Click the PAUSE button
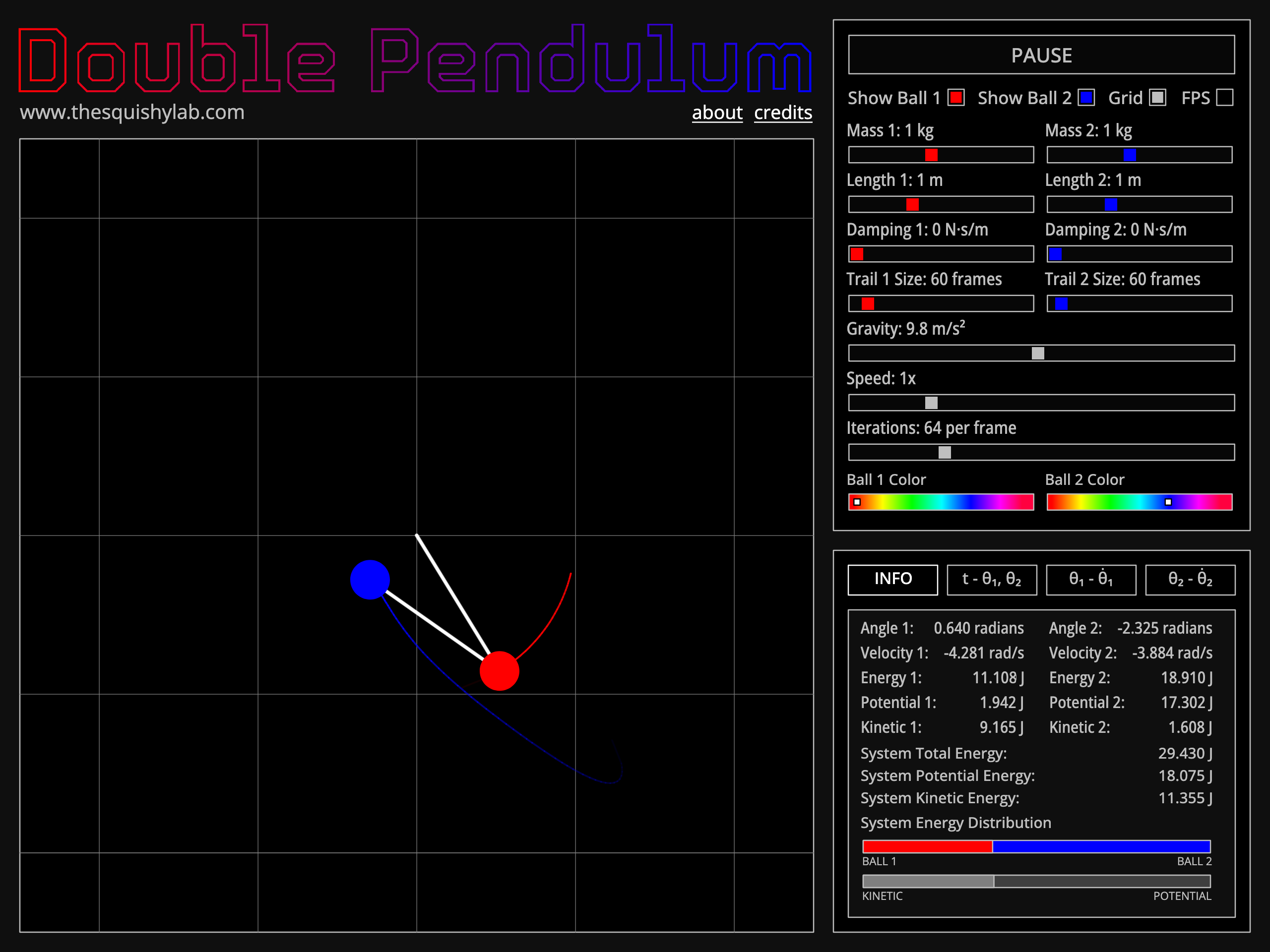1270x952 pixels. point(1041,55)
